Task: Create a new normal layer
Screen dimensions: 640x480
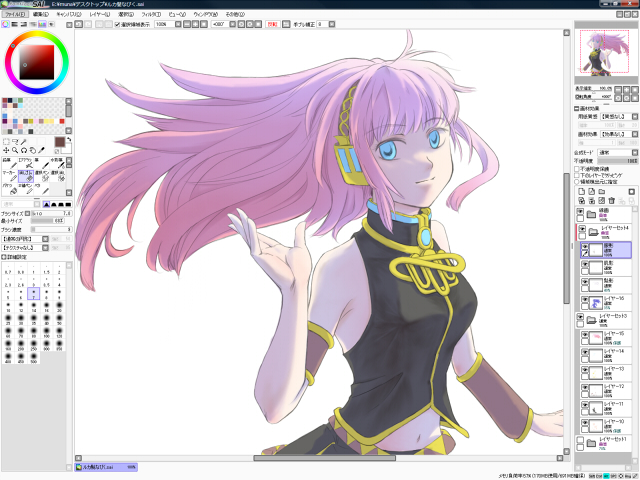Action: 582,191
